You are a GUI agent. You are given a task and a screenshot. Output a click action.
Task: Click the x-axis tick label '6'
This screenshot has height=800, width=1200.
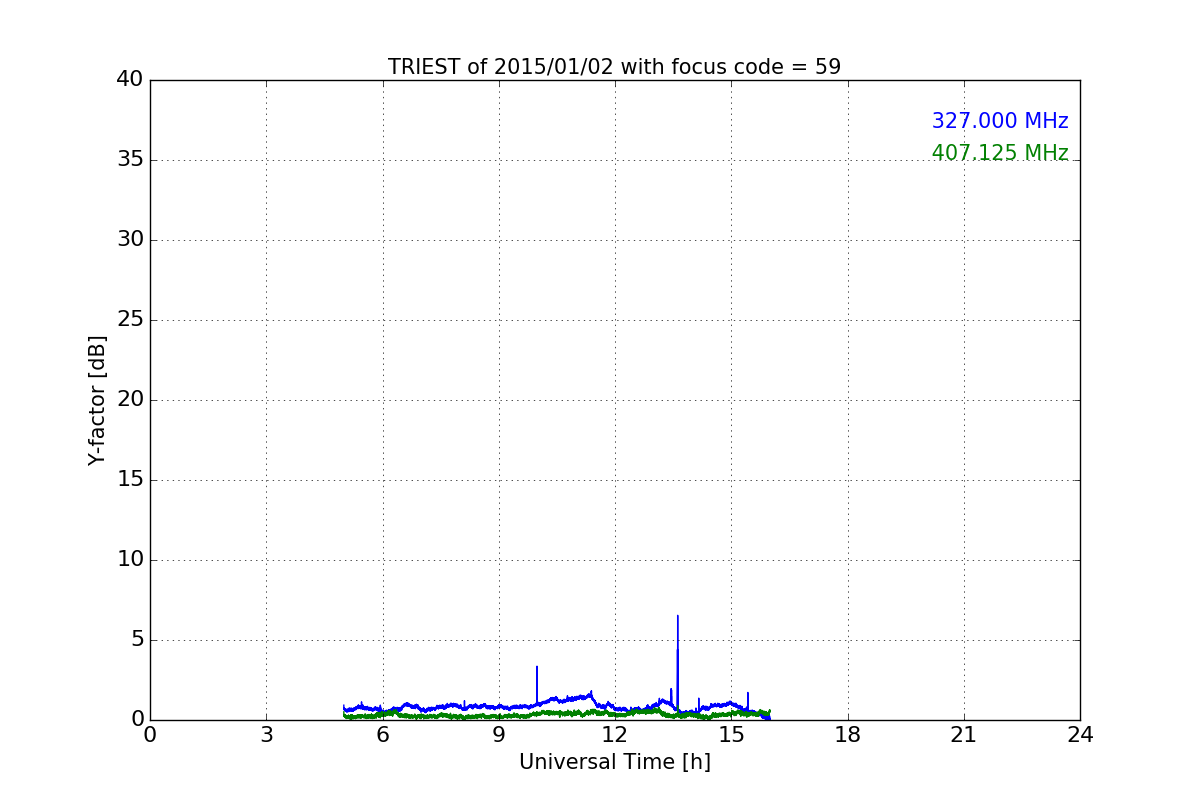(x=382, y=735)
